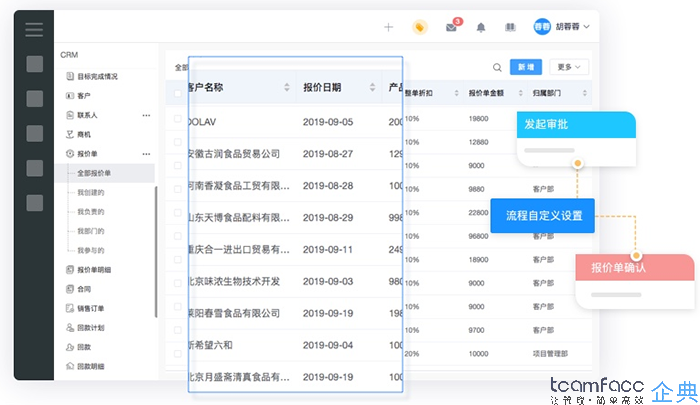This screenshot has height=405, width=700.
Task: Tick the checkbox for the 22800 row
Action: (x=178, y=213)
